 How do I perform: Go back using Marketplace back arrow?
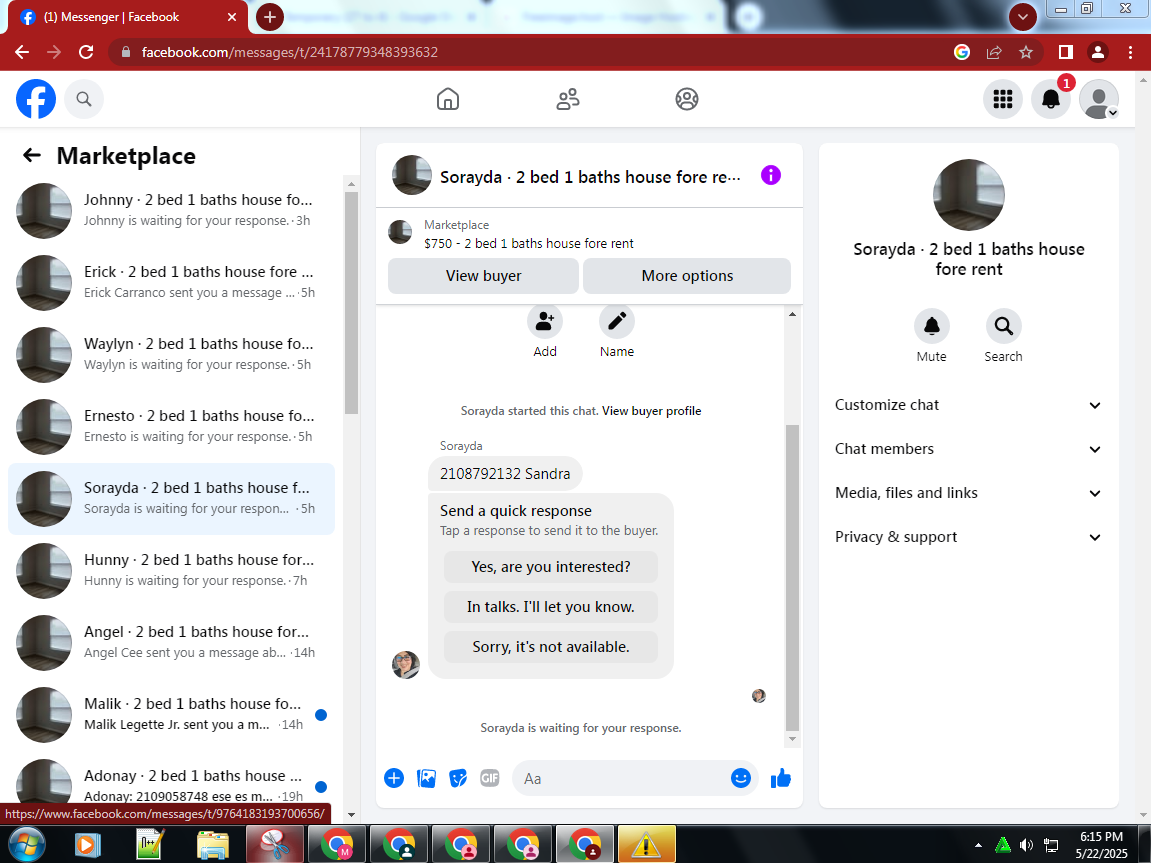pos(32,155)
